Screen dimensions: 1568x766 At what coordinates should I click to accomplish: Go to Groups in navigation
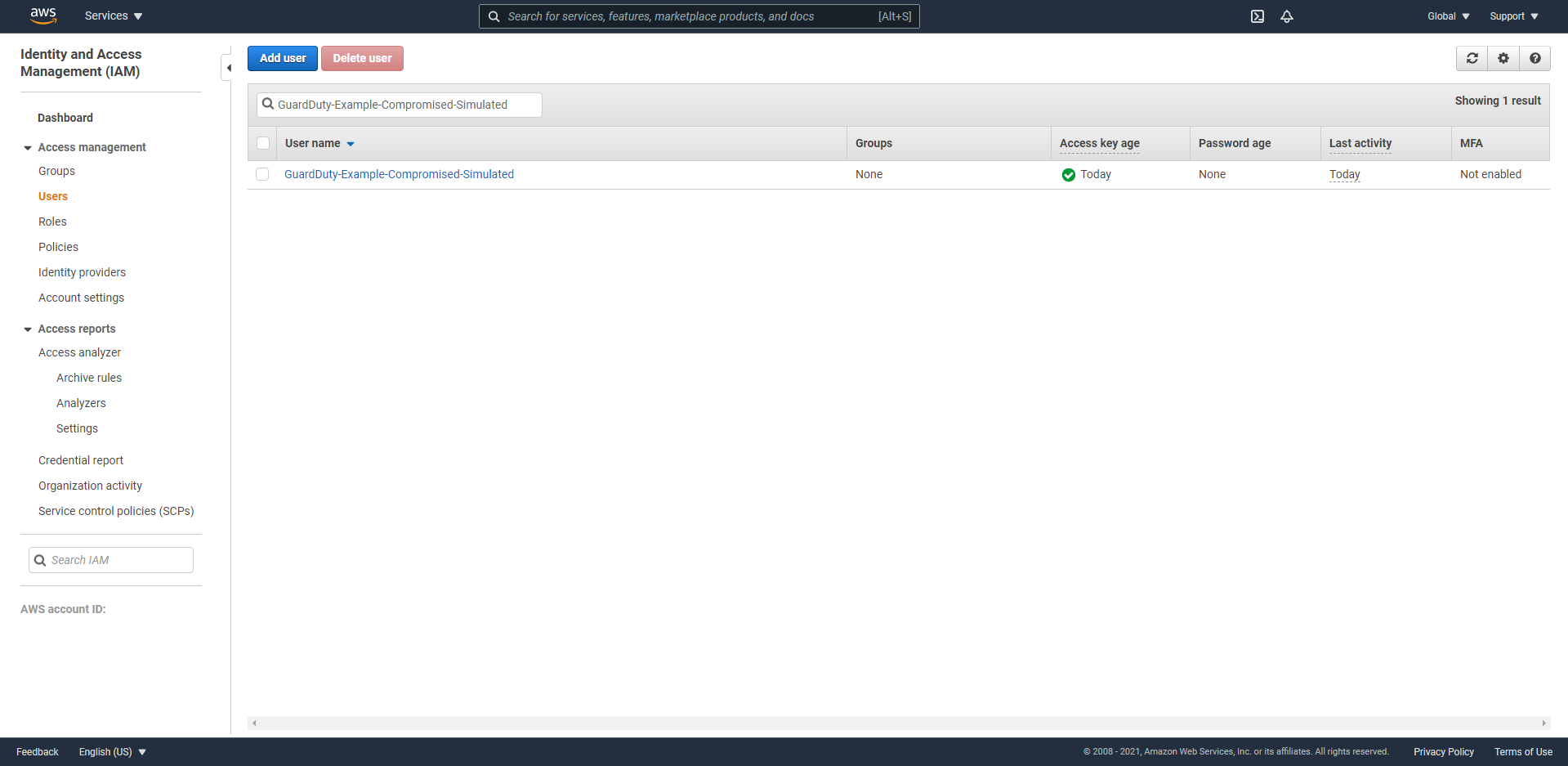coord(56,171)
